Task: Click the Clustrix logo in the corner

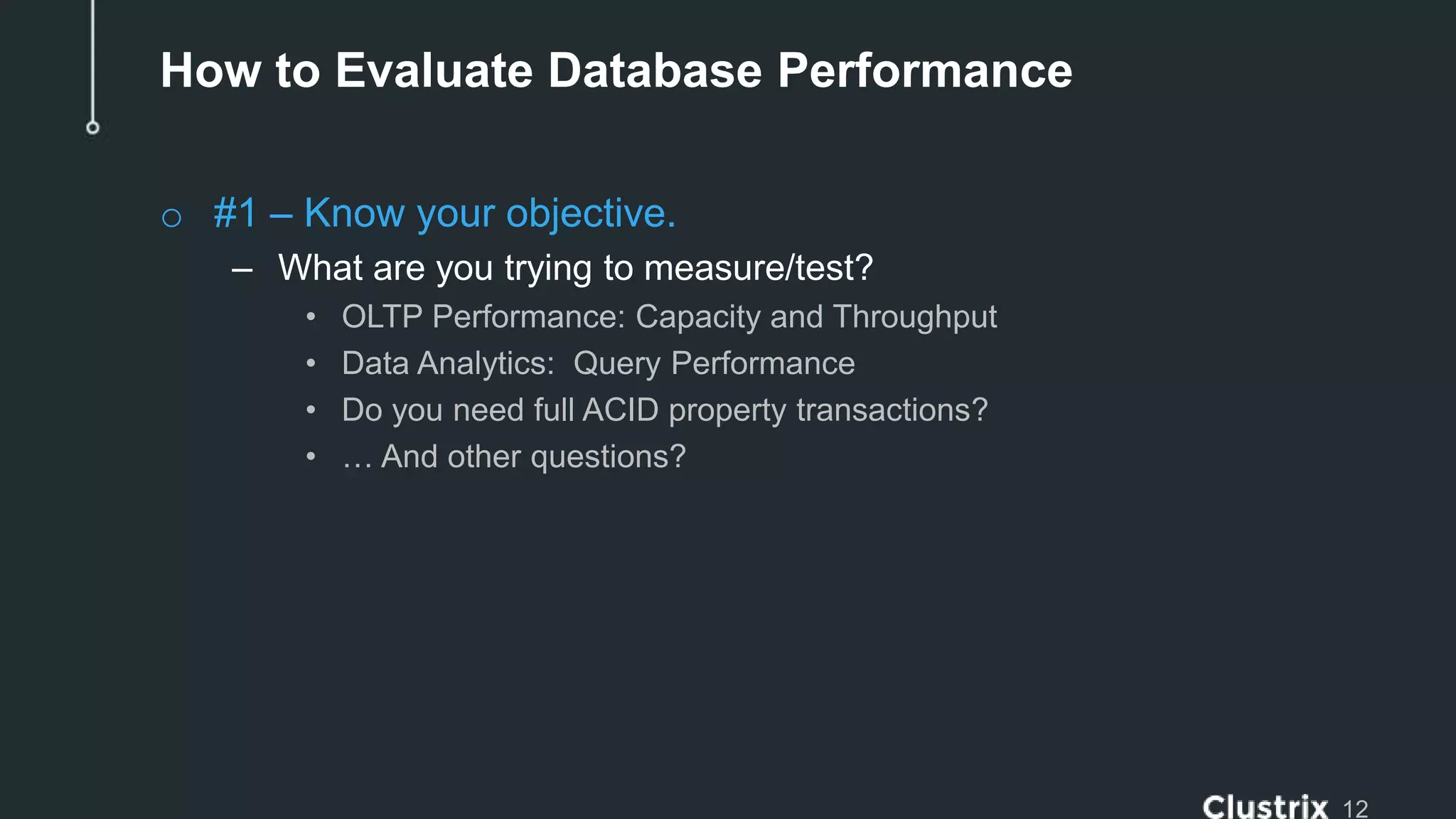Action: click(1264, 807)
